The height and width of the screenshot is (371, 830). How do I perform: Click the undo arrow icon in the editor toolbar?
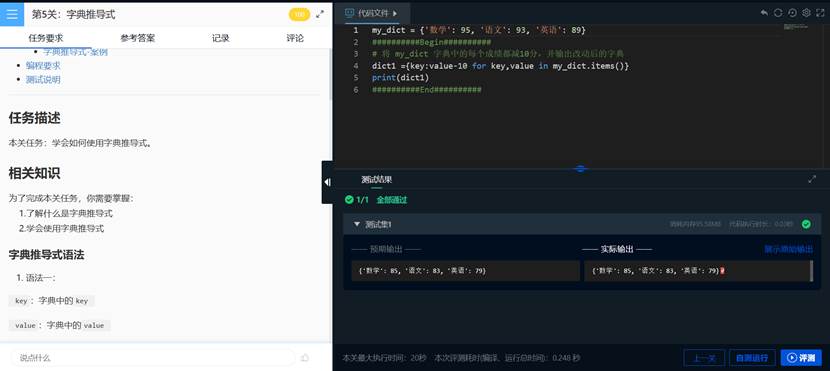coord(764,13)
